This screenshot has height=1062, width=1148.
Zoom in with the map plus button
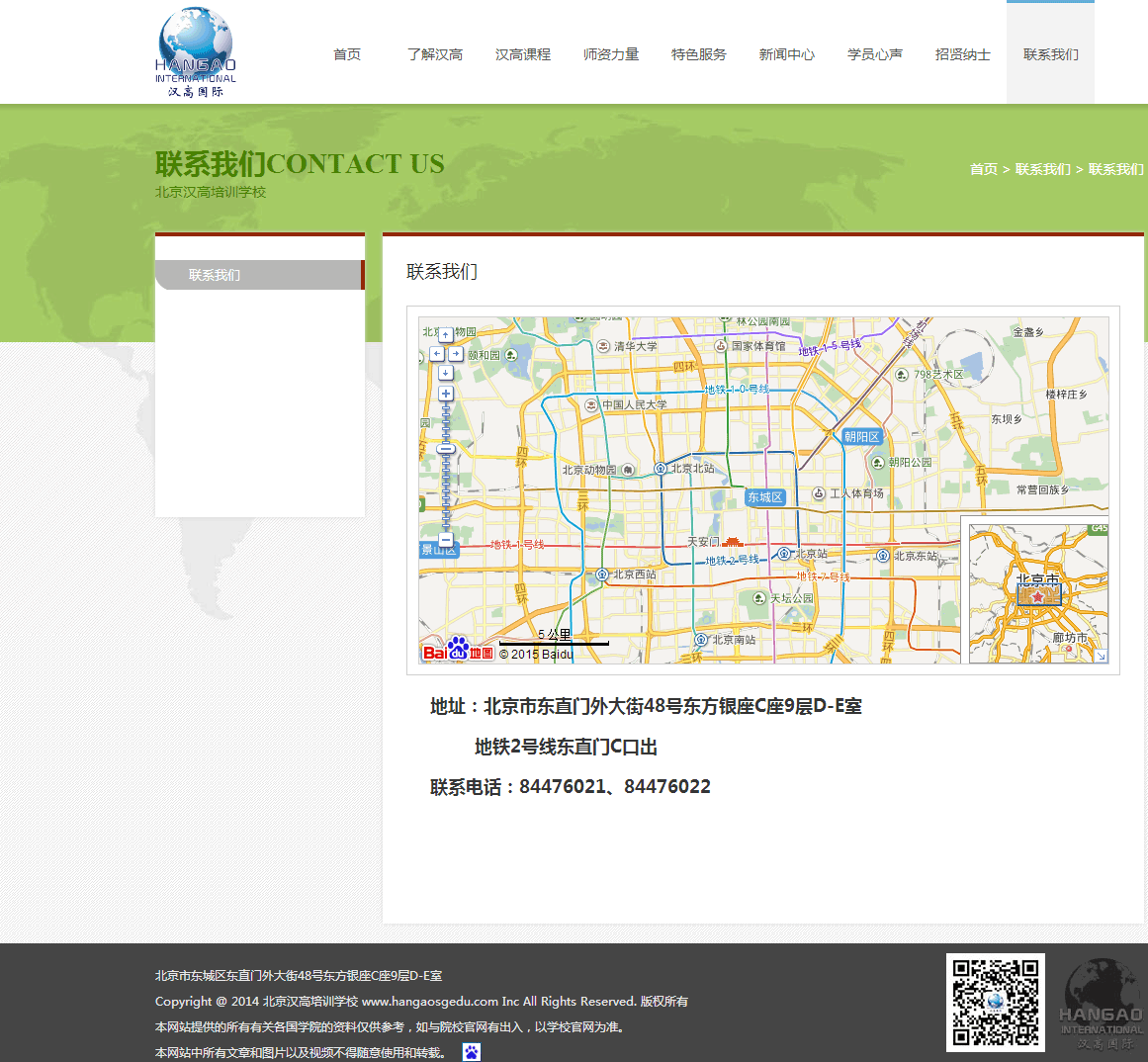[445, 394]
